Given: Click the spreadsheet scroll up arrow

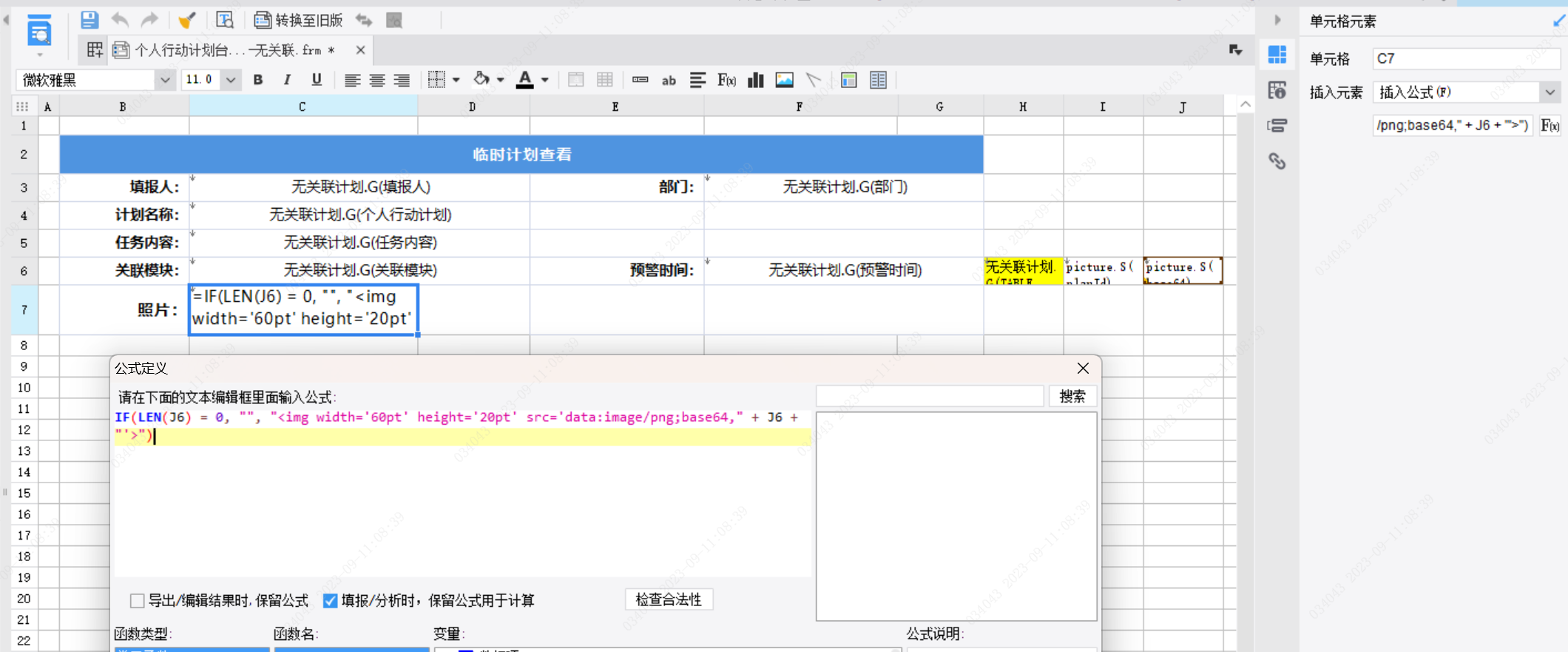Looking at the screenshot, I should click(1246, 104).
